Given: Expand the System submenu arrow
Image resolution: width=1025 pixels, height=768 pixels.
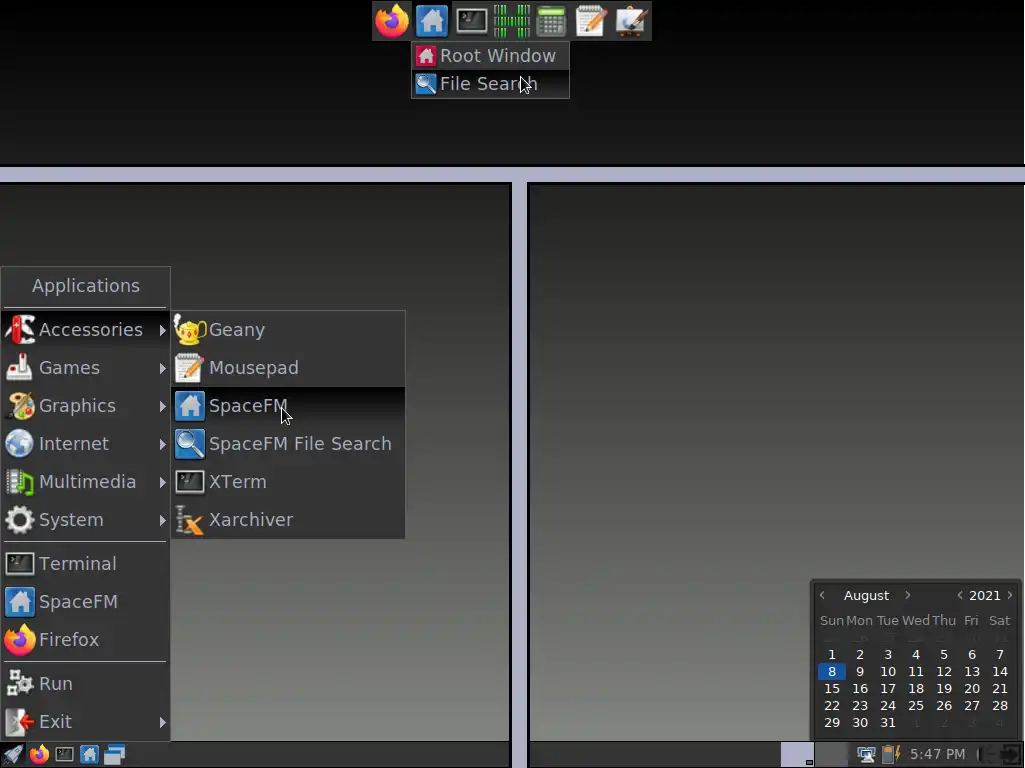Looking at the screenshot, I should (162, 520).
